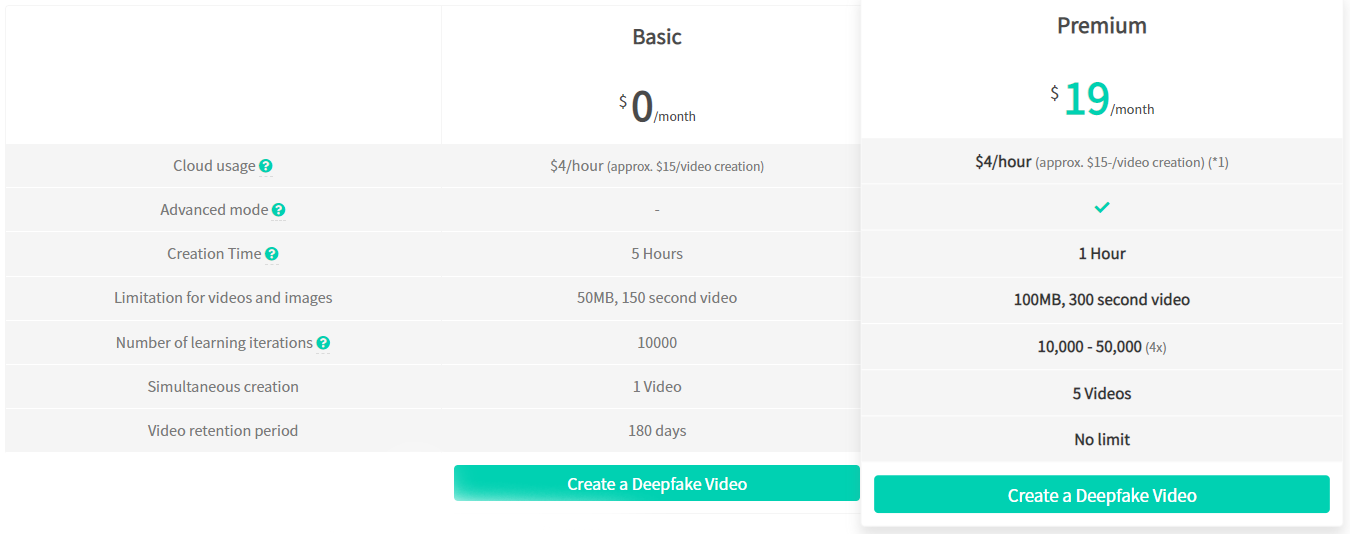Open the Advanced mode help tooltip icon
This screenshot has width=1350, height=534.
279,210
